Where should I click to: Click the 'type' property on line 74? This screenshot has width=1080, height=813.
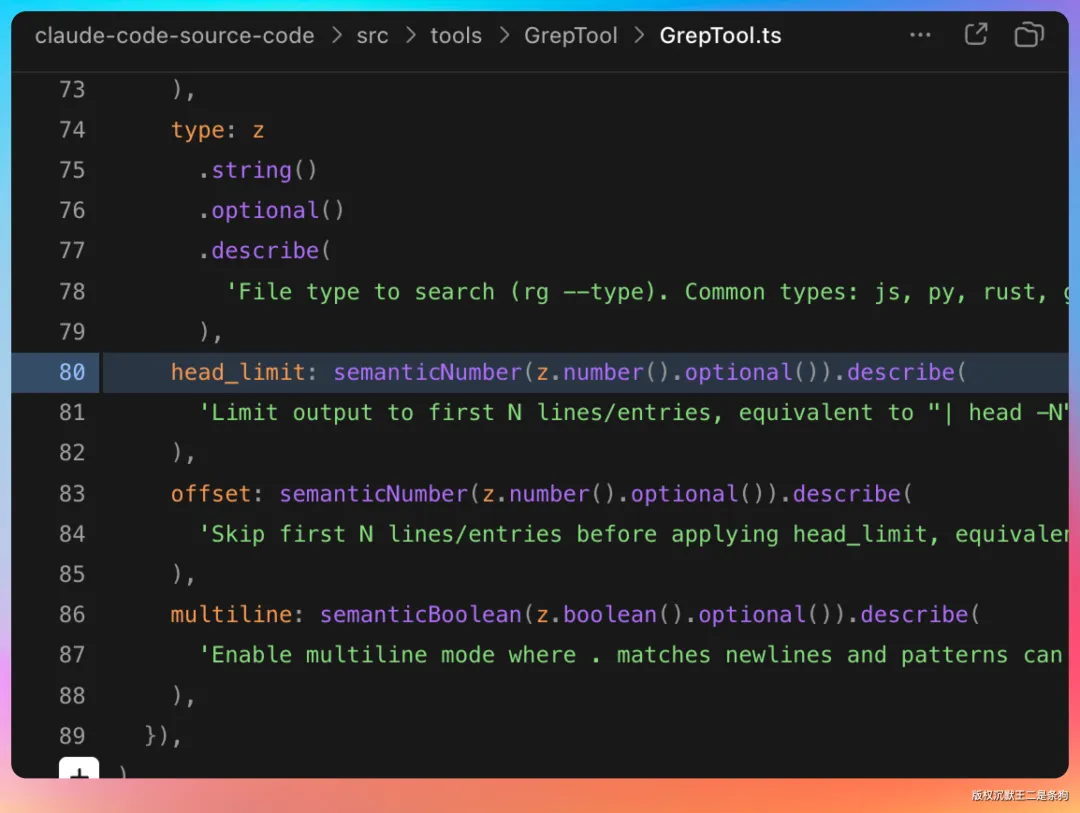pos(197,130)
